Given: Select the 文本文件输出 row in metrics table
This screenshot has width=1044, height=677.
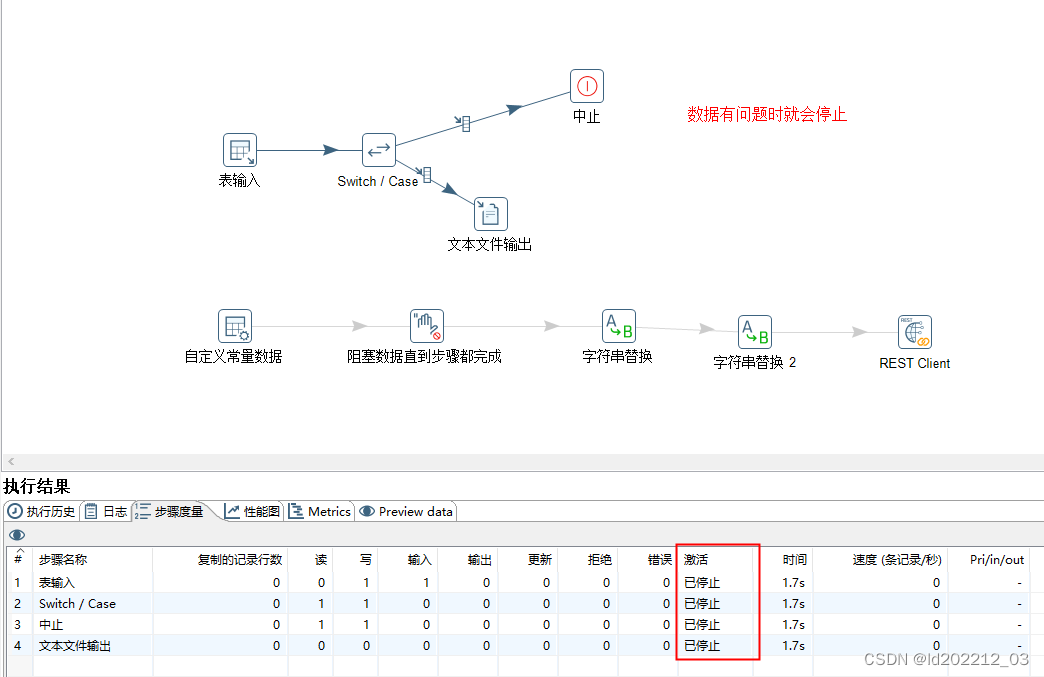Looking at the screenshot, I should click(x=518, y=646).
